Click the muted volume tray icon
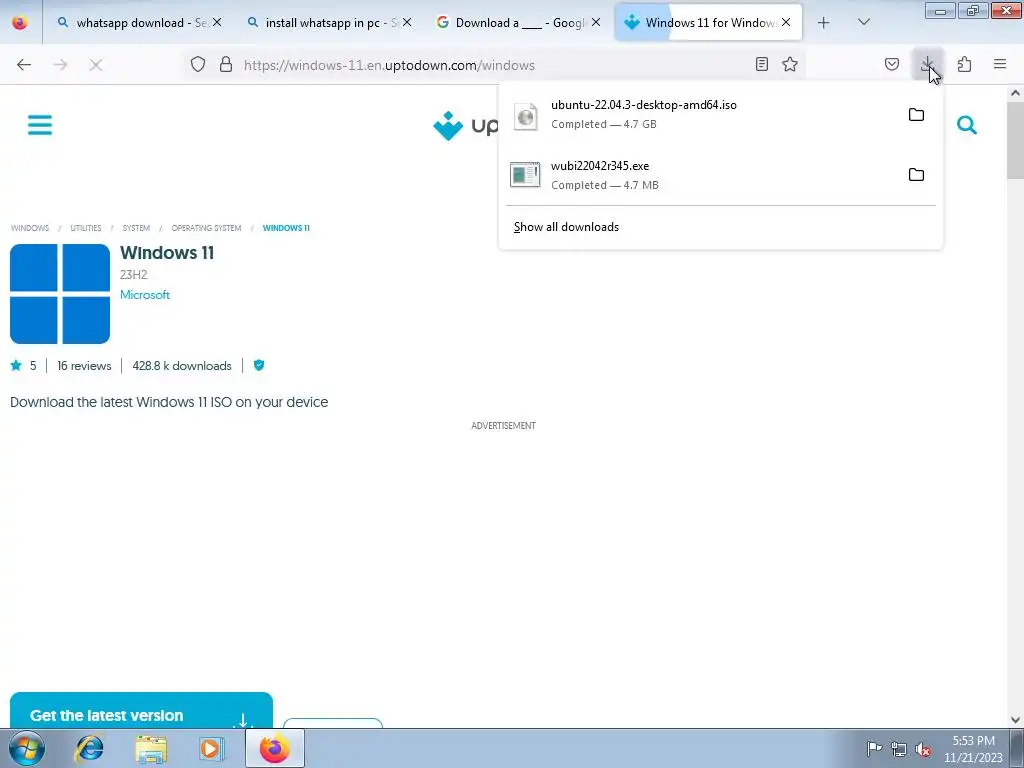This screenshot has width=1024, height=768. click(923, 748)
